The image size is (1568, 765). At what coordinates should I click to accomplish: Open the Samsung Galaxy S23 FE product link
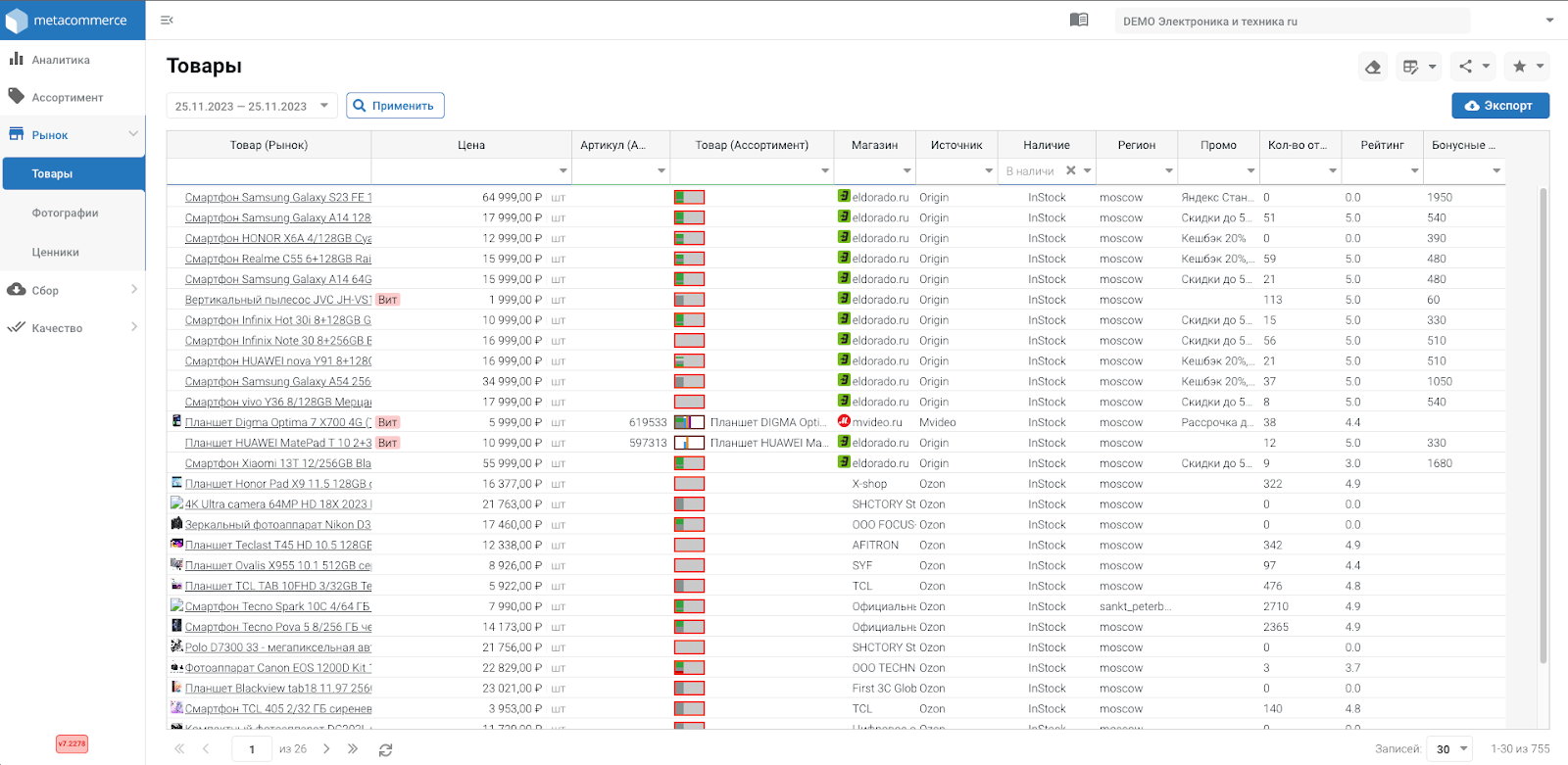coord(278,197)
